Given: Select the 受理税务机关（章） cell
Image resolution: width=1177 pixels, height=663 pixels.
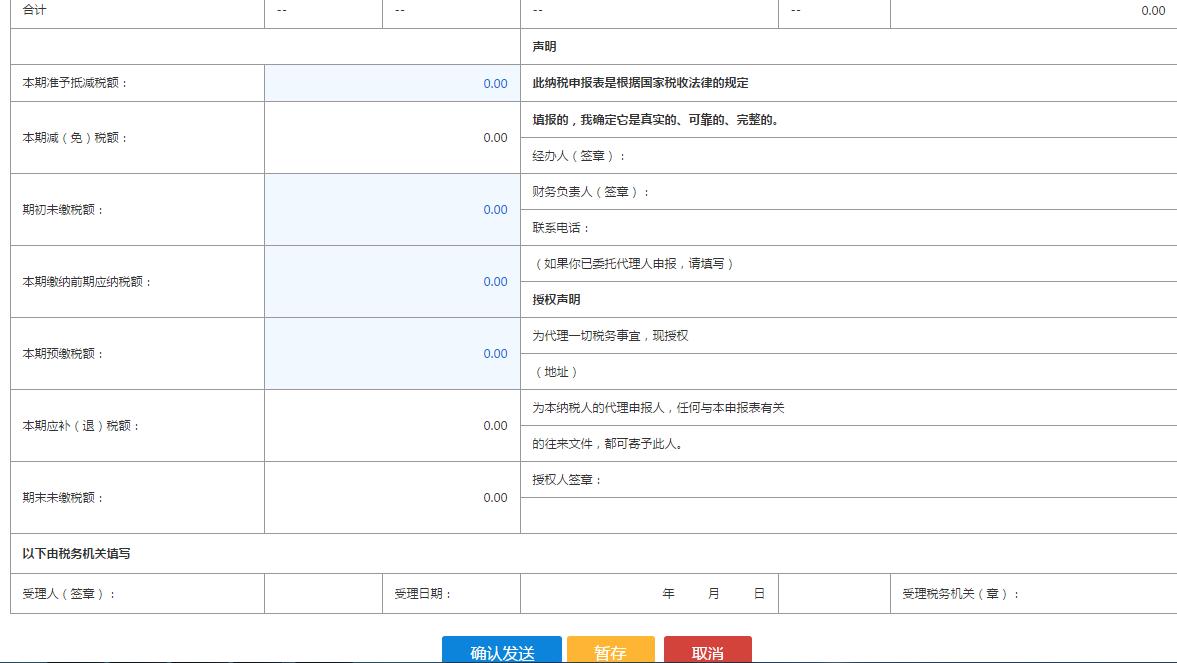Looking at the screenshot, I should point(1033,593).
